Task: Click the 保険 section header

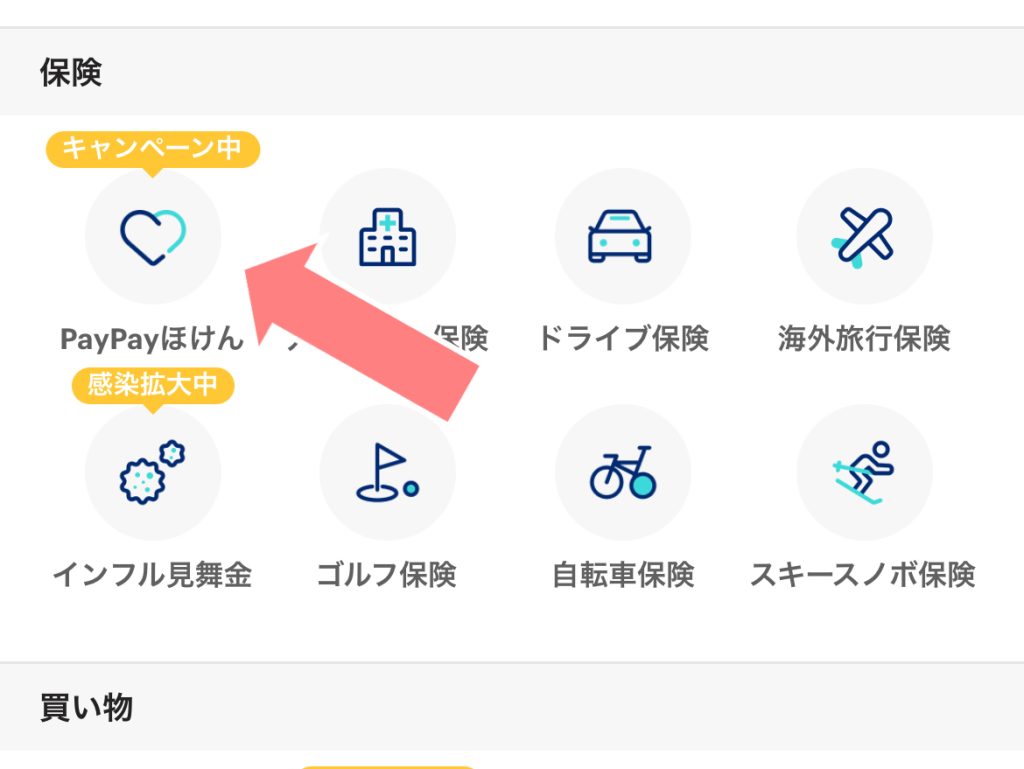Action: 71,72
